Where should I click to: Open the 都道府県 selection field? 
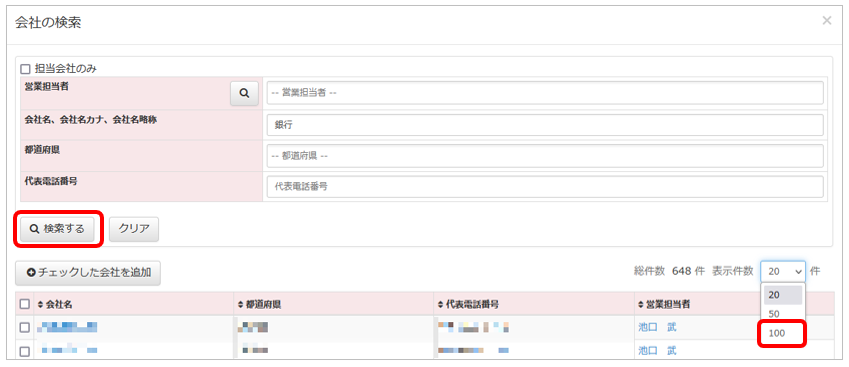(545, 156)
